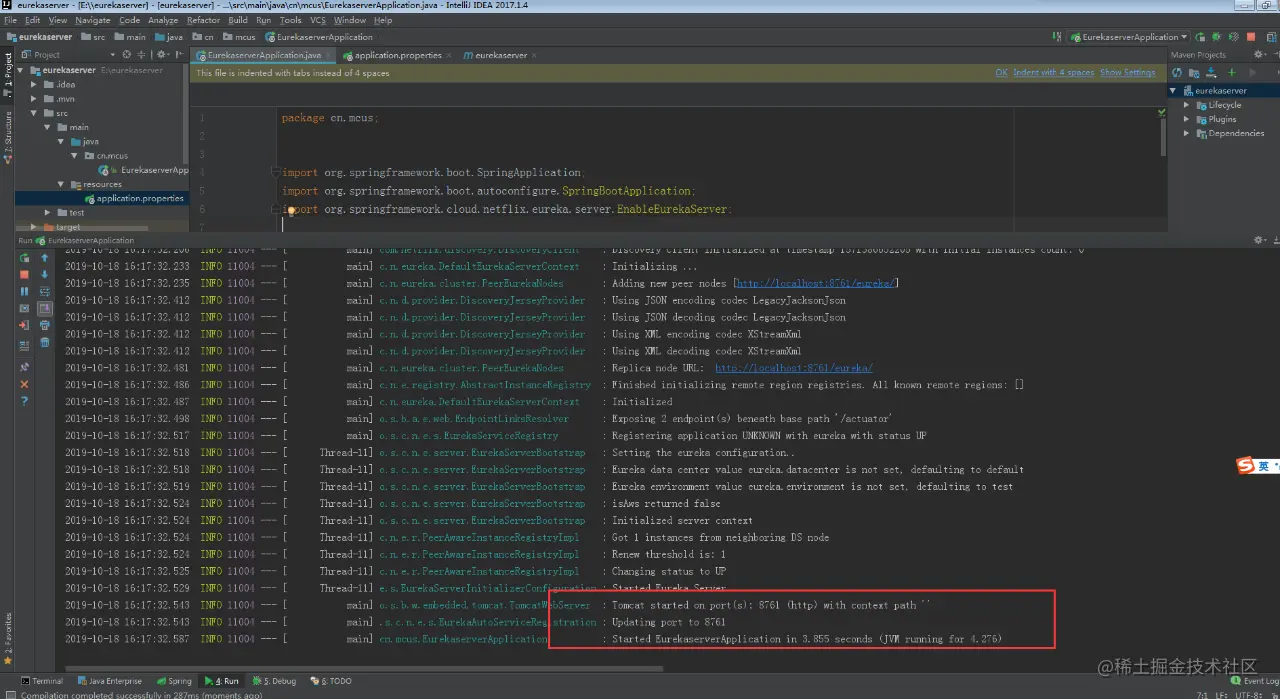Collapse src folder in Project tree
The height and width of the screenshot is (699, 1280).
click(35, 113)
